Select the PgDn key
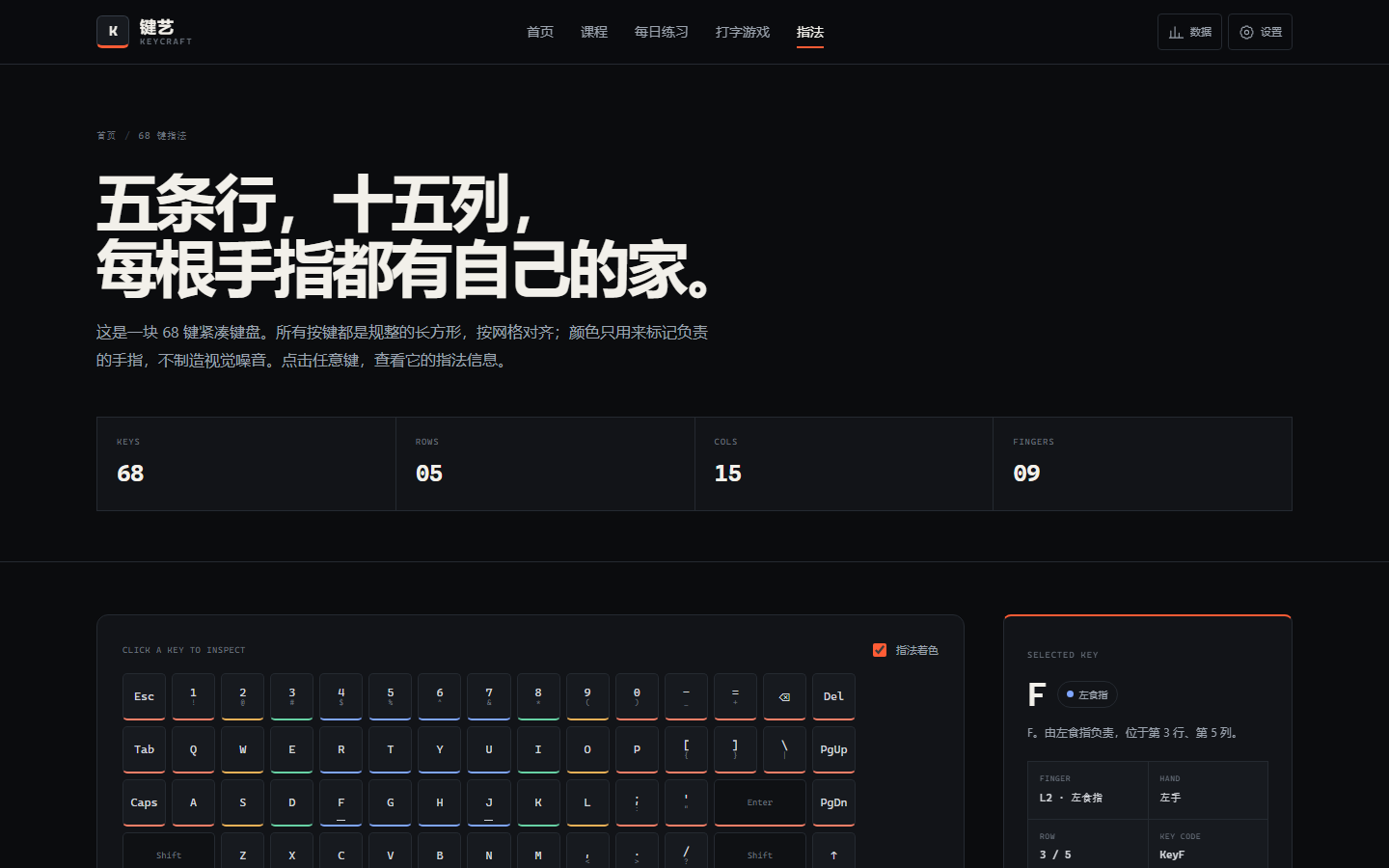 (833, 802)
